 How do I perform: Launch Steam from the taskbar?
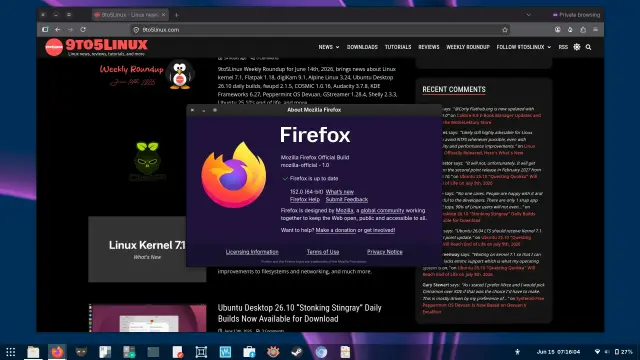coord(297,351)
